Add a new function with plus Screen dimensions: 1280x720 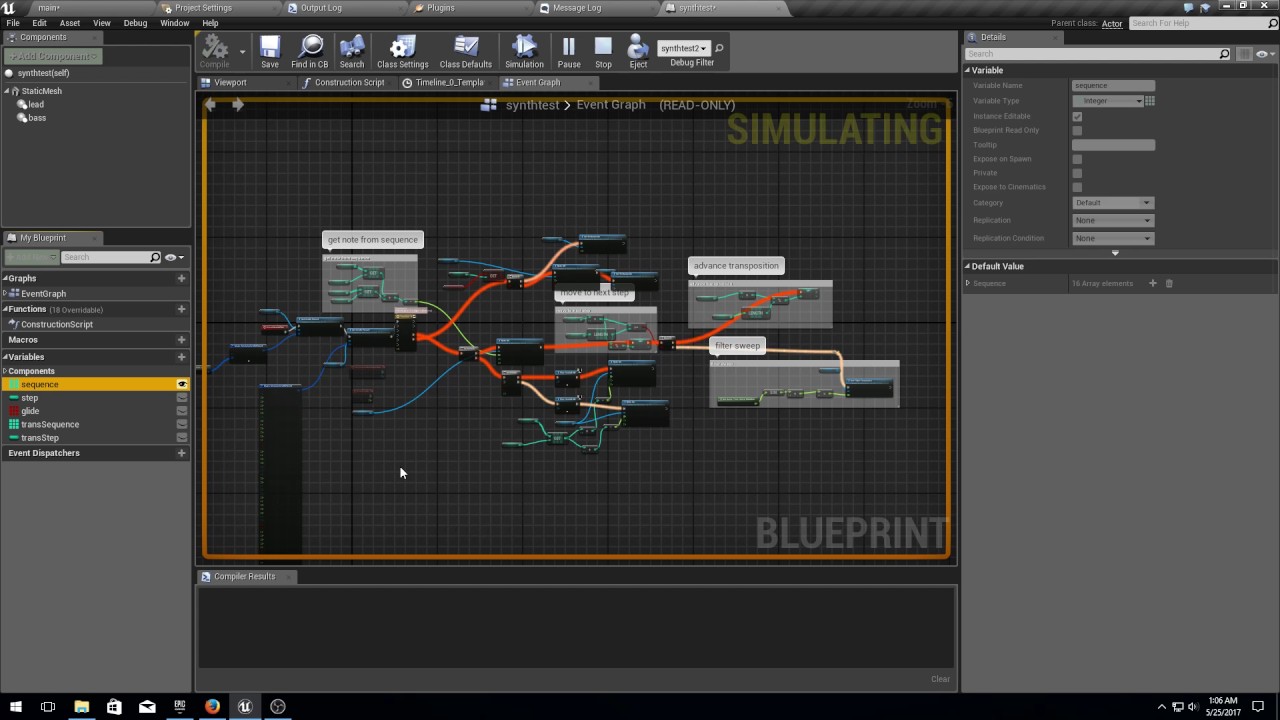(181, 309)
